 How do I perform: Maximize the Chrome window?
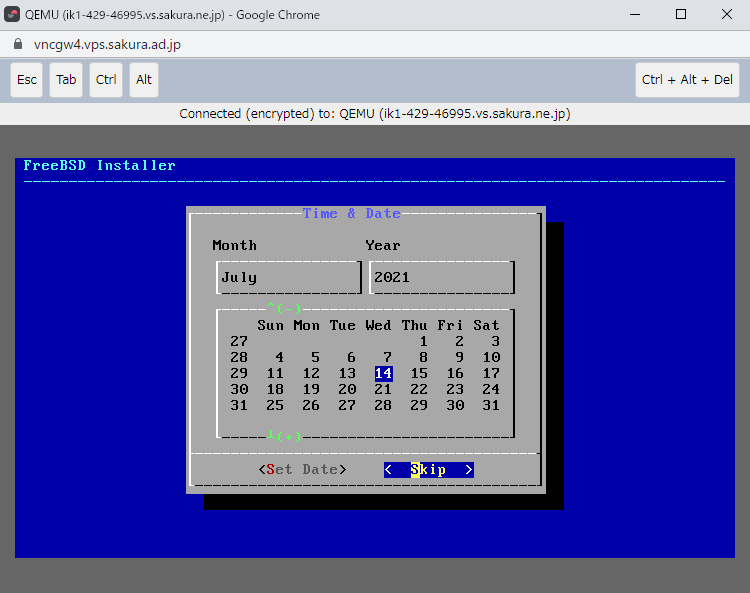coord(681,14)
